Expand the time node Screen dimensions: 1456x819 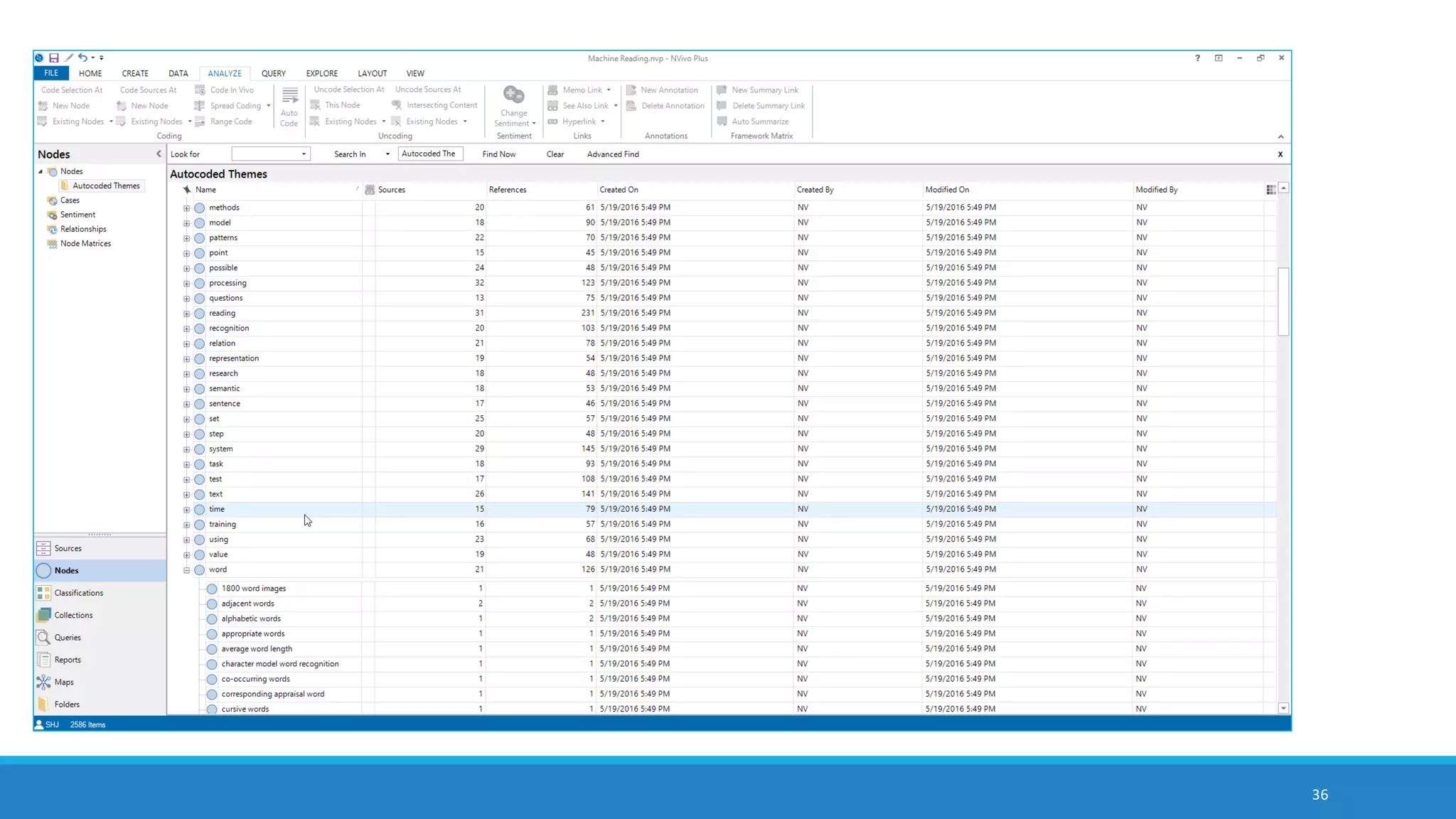187,510
